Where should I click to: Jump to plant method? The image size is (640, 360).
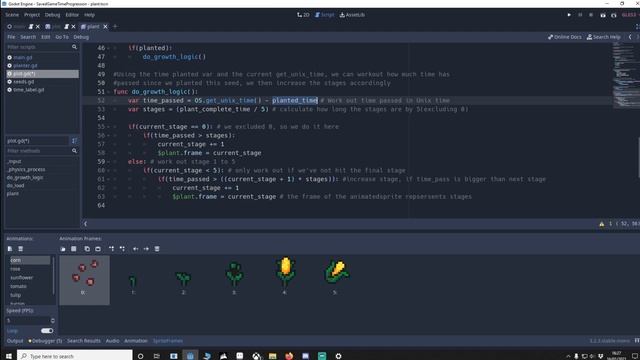tap(12, 194)
